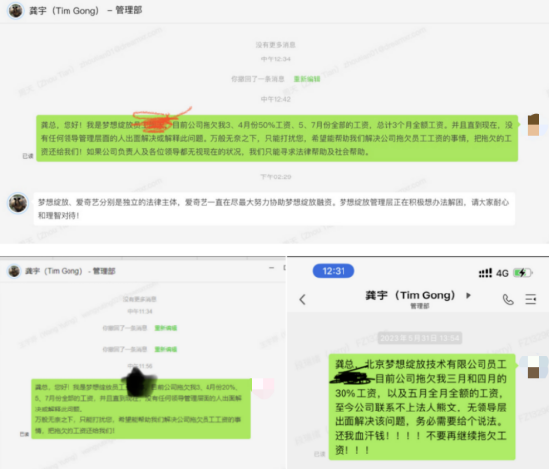Tap sender avatar beside mobile green message
This screenshot has height=470, width=550.
pyautogui.click(x=533, y=367)
